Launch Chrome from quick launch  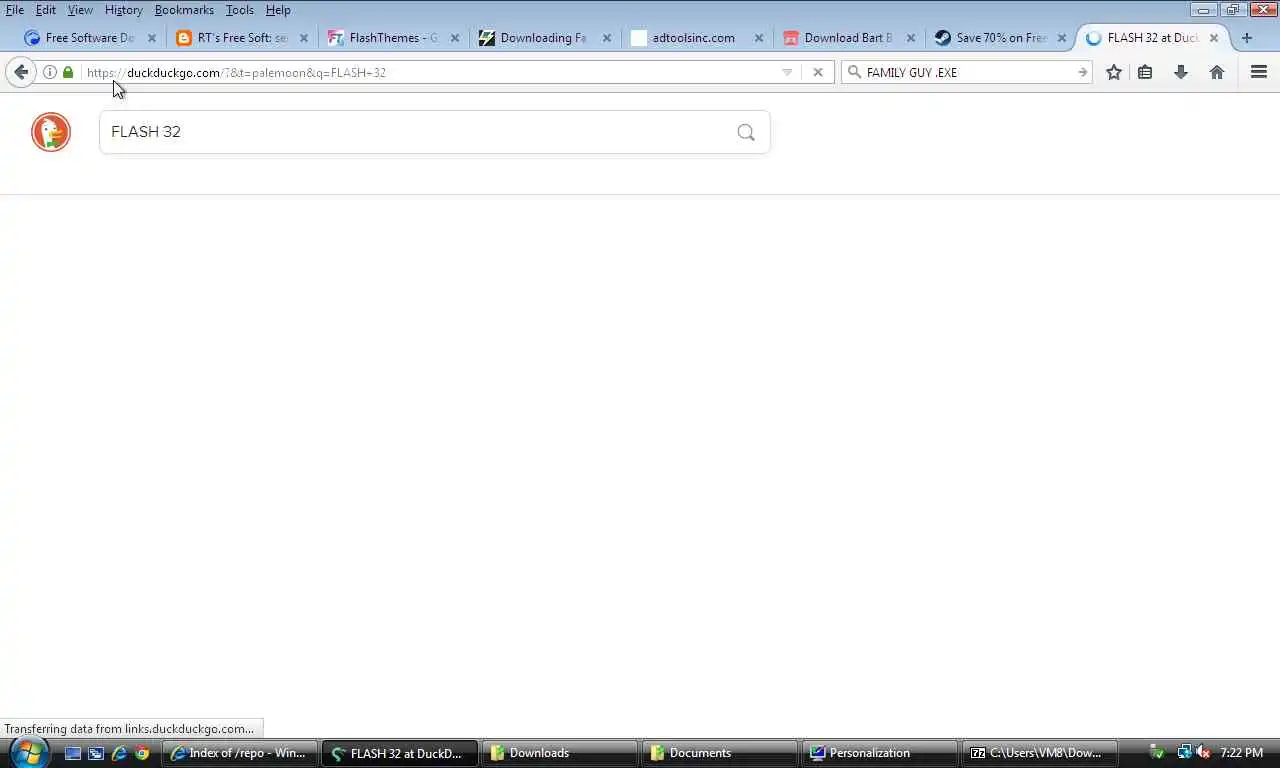pos(142,753)
